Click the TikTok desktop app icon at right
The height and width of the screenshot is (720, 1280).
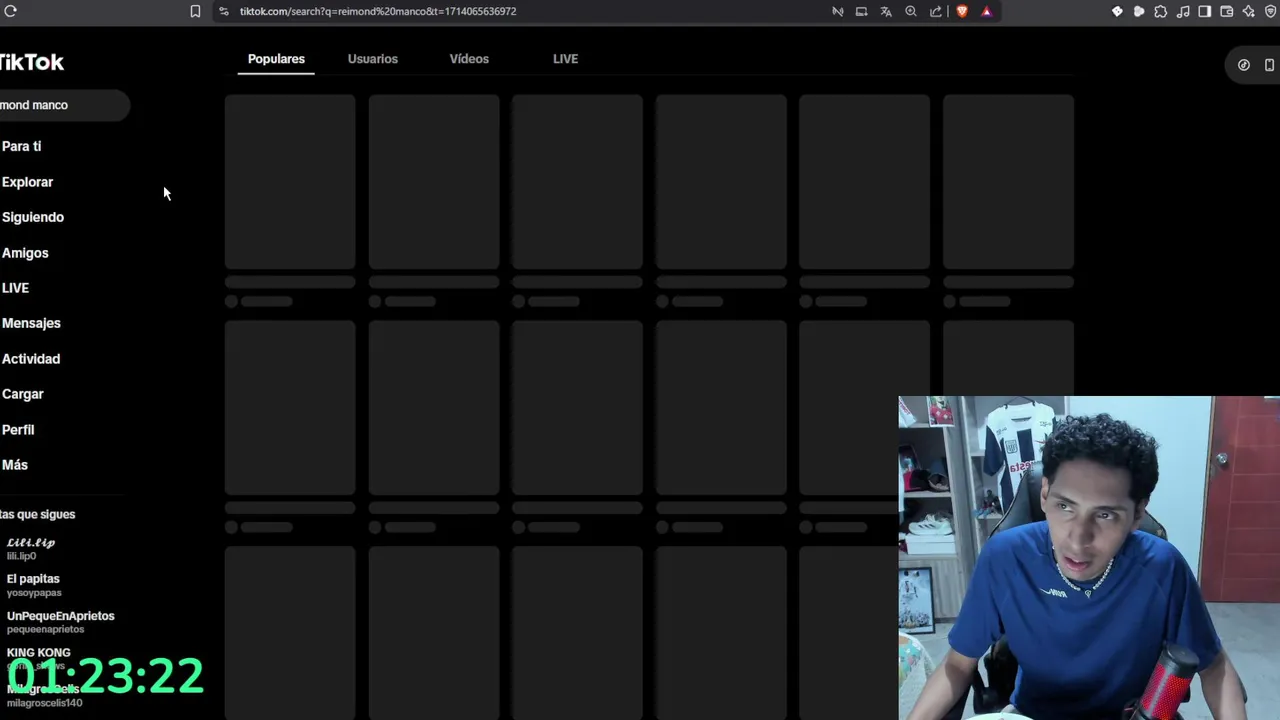click(x=1244, y=65)
